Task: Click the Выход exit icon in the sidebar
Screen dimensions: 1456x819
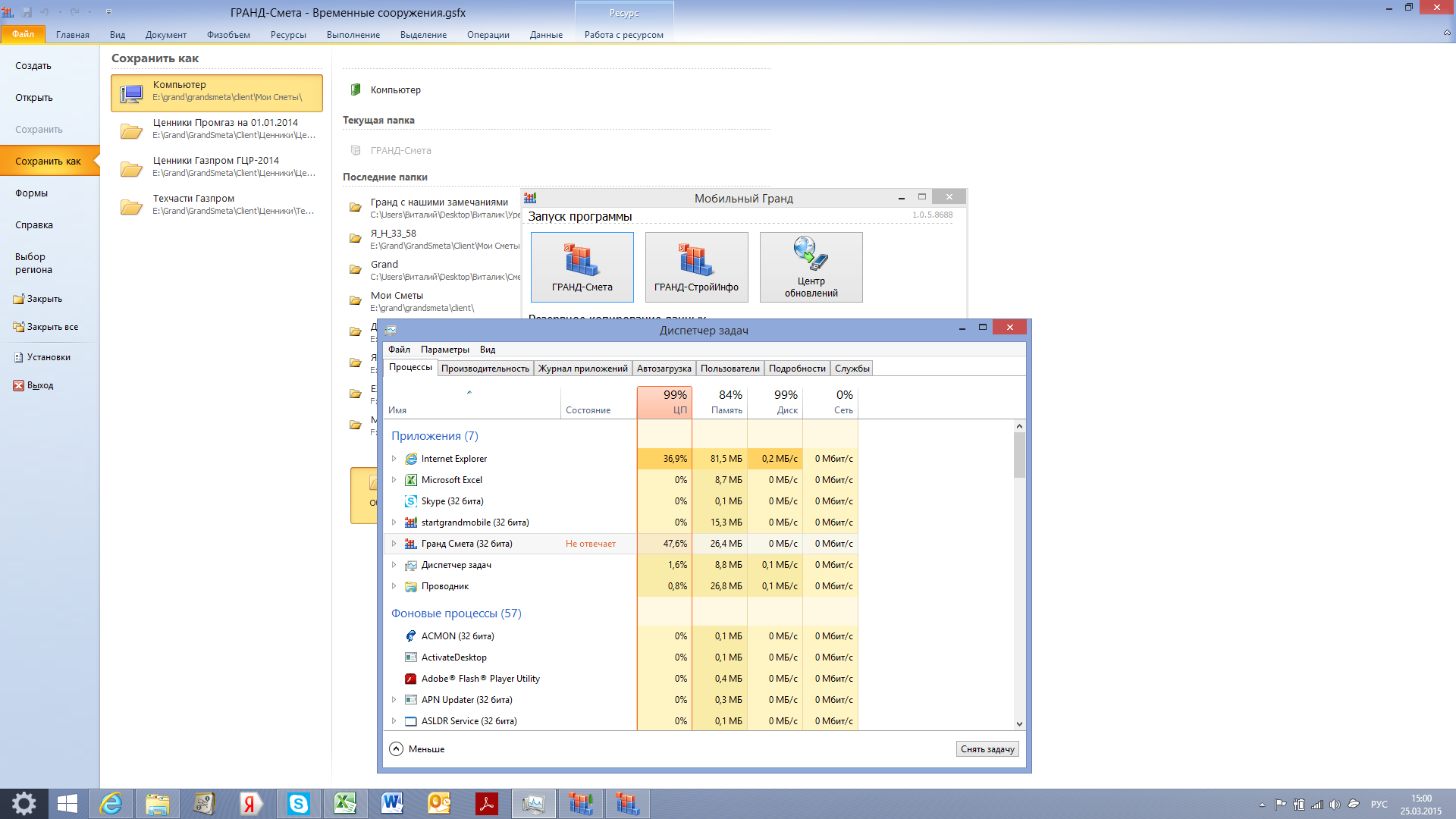Action: pyautogui.click(x=19, y=386)
